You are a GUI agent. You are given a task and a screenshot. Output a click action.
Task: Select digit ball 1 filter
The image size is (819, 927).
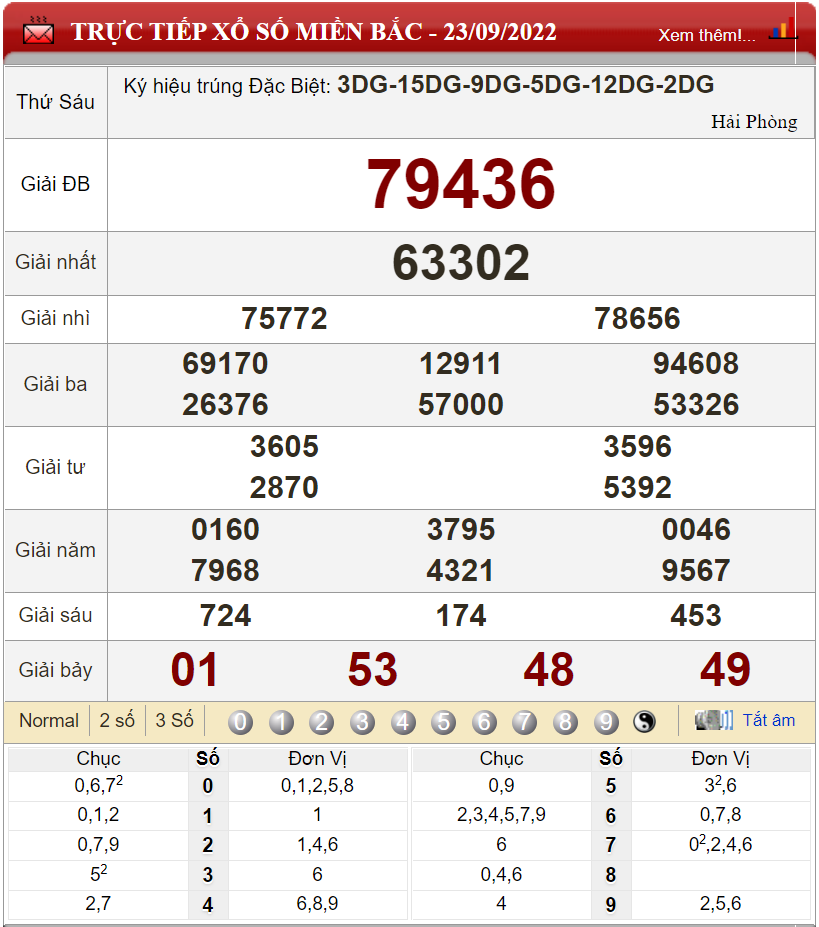[x=281, y=722]
